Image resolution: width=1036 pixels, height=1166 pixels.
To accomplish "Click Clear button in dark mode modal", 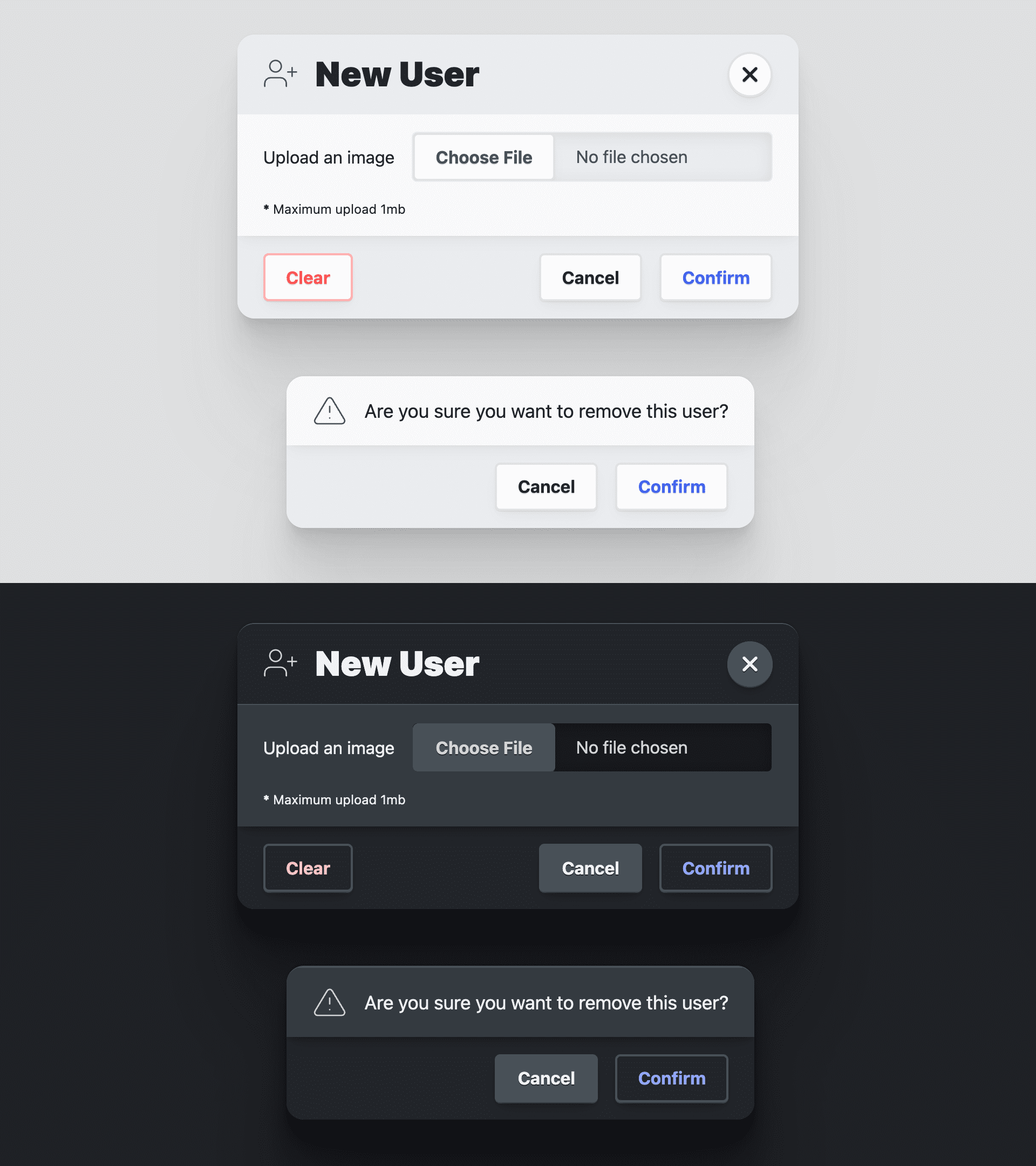I will (x=308, y=867).
